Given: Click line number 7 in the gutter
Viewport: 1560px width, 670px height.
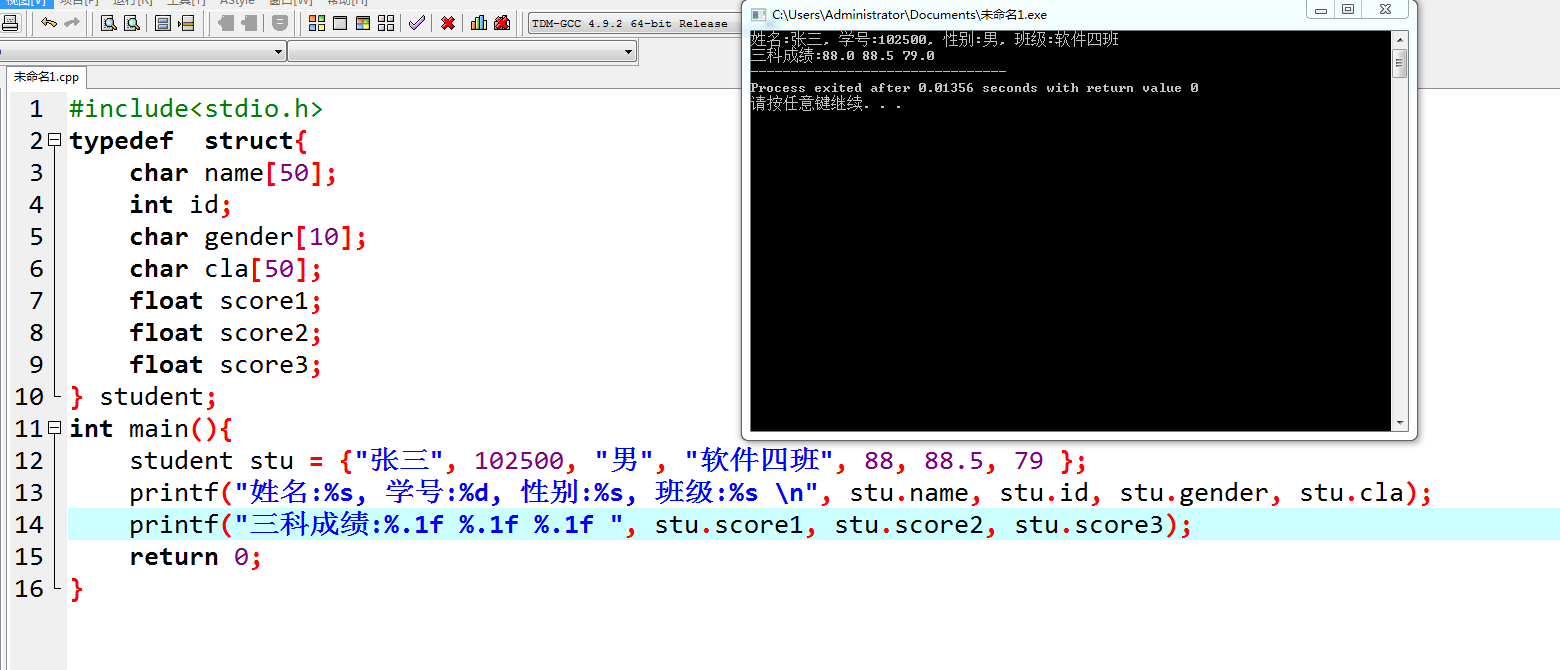Looking at the screenshot, I should (36, 300).
